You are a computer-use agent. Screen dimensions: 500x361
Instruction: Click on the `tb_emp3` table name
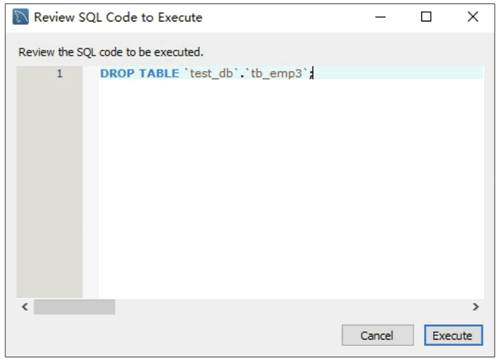pos(276,73)
